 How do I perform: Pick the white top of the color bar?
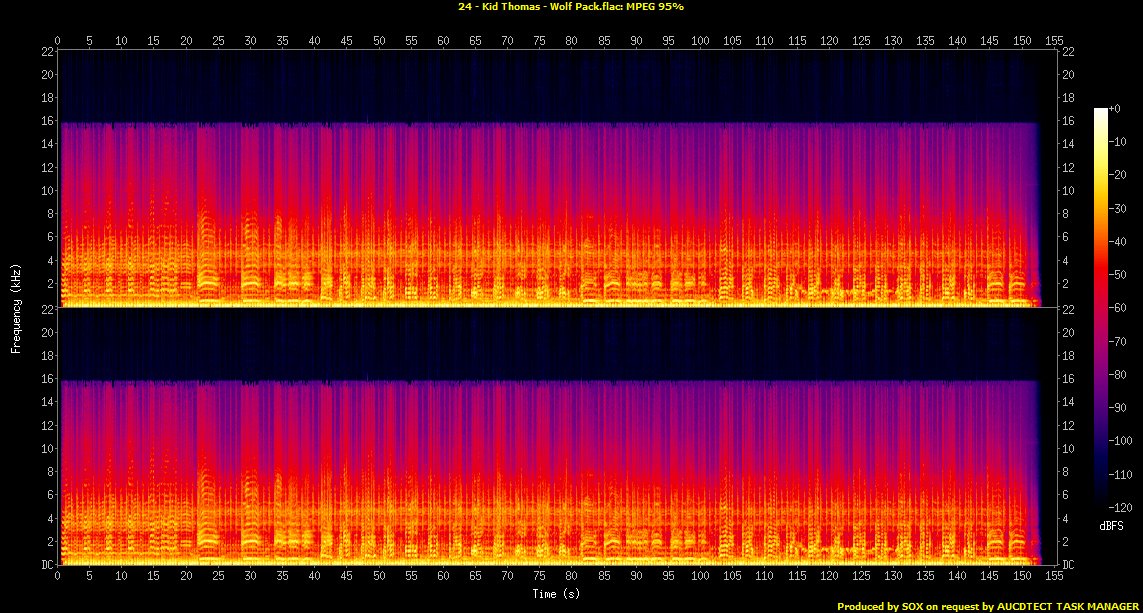coord(1101,112)
